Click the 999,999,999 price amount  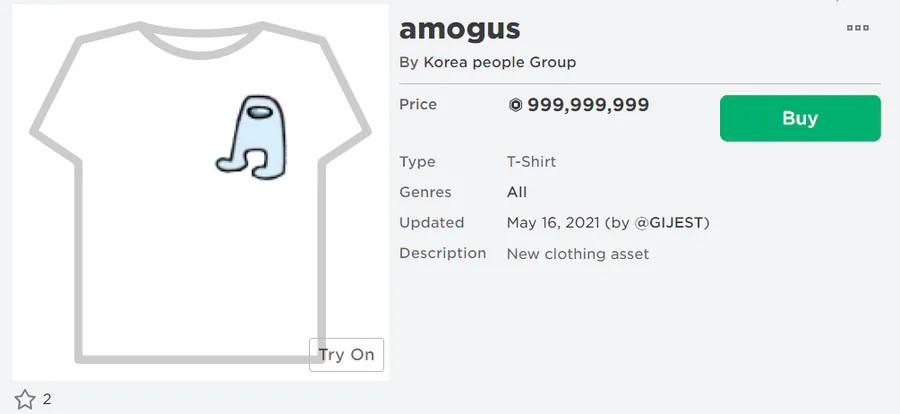pyautogui.click(x=588, y=105)
